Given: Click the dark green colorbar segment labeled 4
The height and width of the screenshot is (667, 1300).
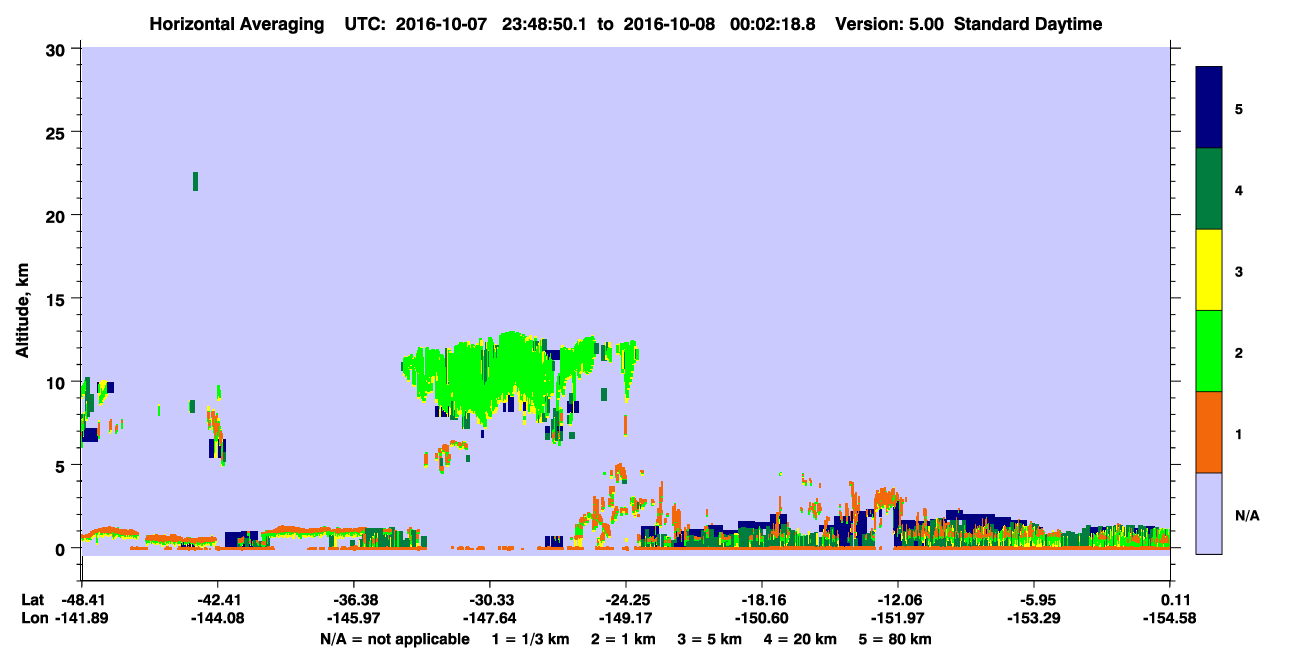Looking at the screenshot, I should 1209,189.
